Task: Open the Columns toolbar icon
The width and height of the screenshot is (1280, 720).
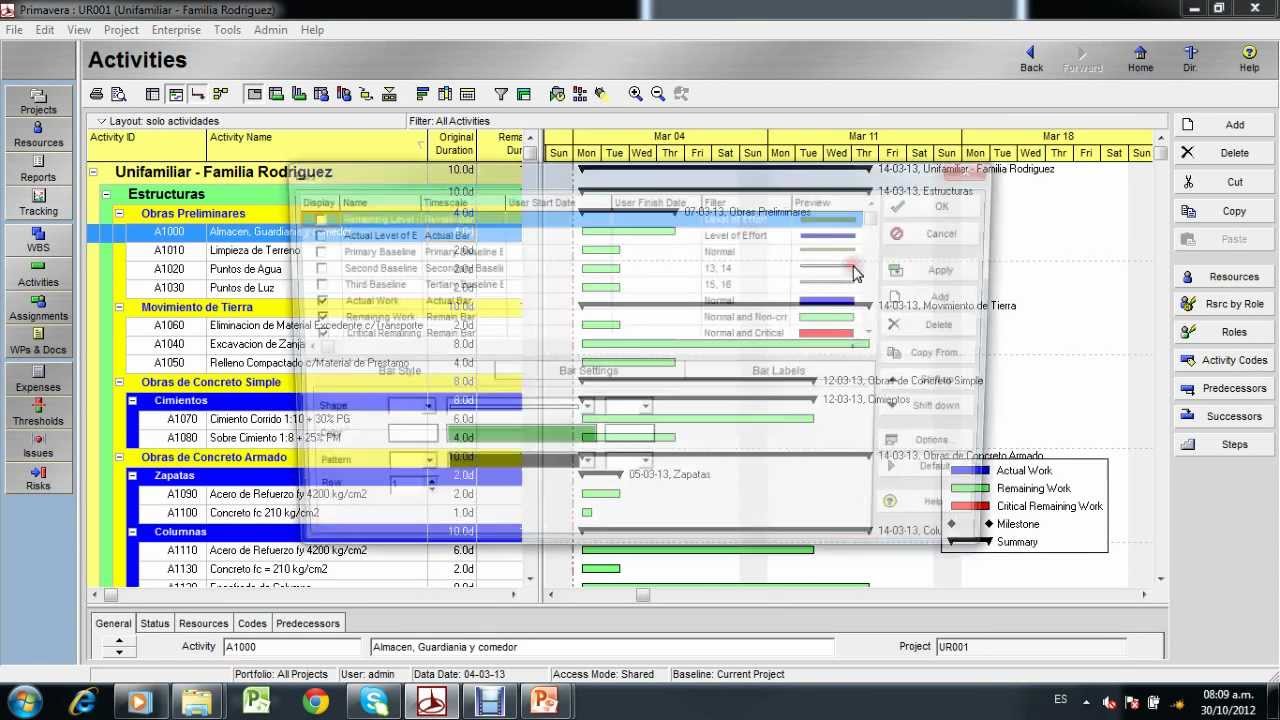Action: coord(445,94)
